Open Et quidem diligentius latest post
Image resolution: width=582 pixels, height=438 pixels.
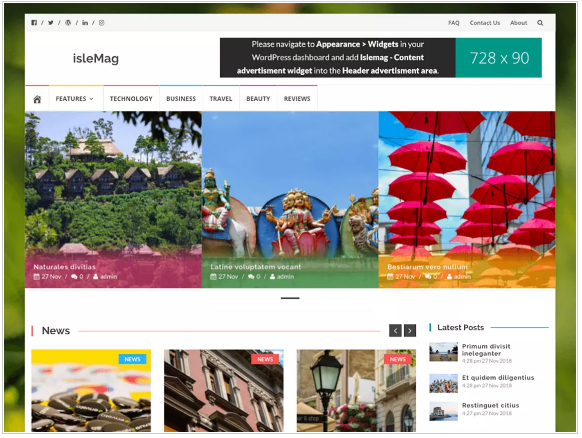point(498,377)
